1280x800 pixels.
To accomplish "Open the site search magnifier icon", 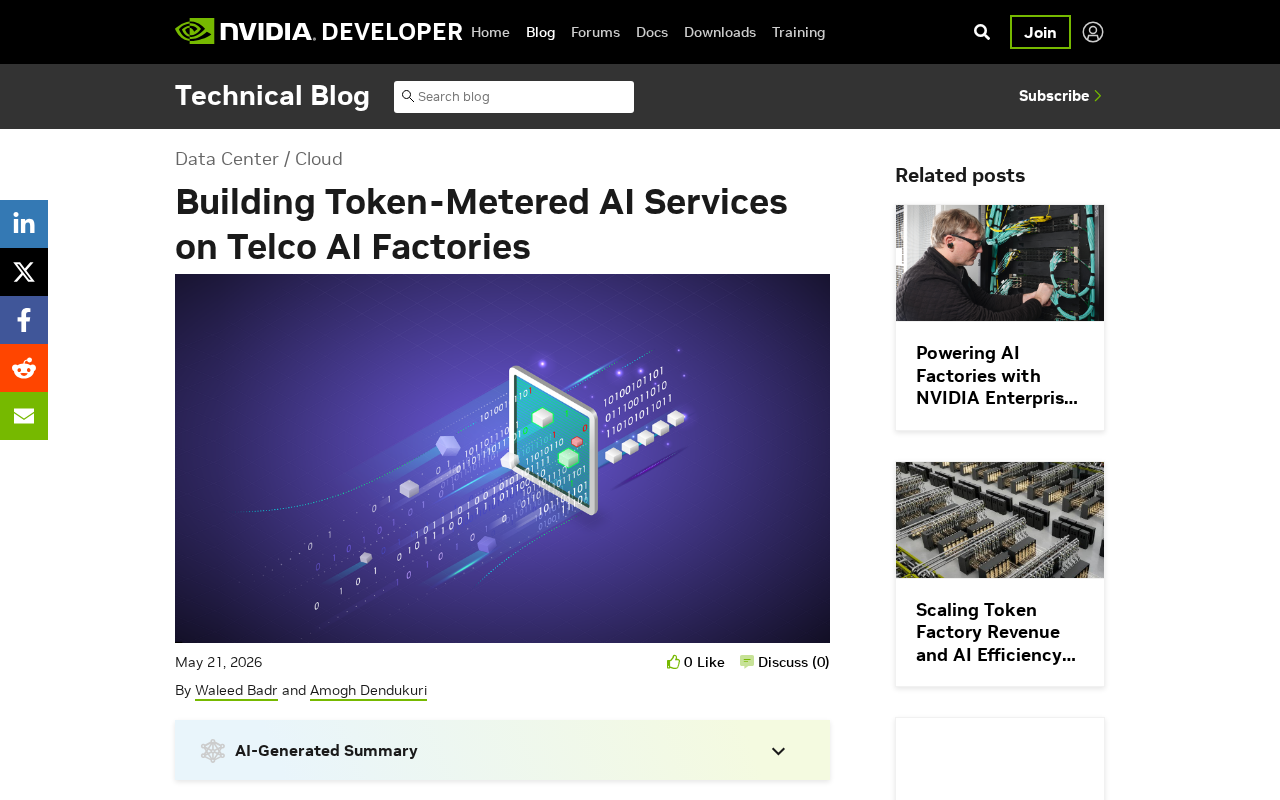I will (982, 32).
